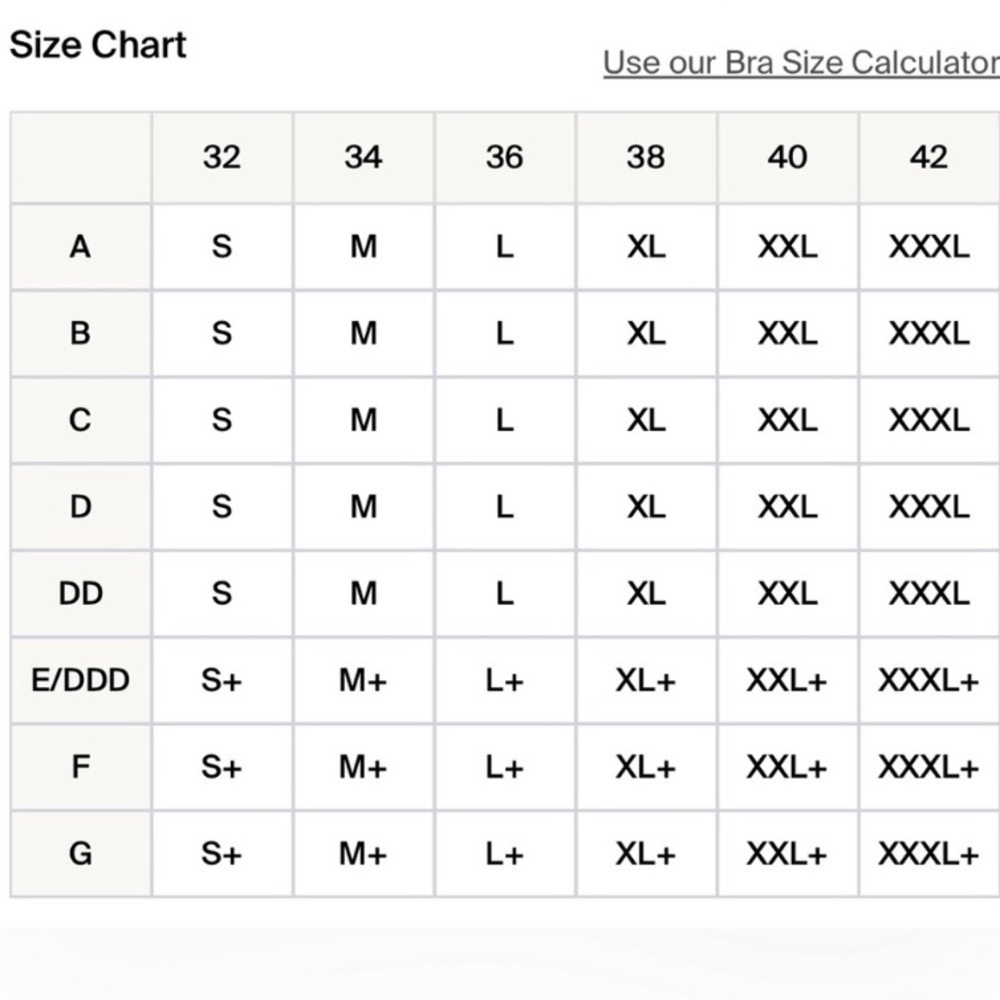Select the A cup row label
The image size is (1000, 1000).
coord(81,247)
